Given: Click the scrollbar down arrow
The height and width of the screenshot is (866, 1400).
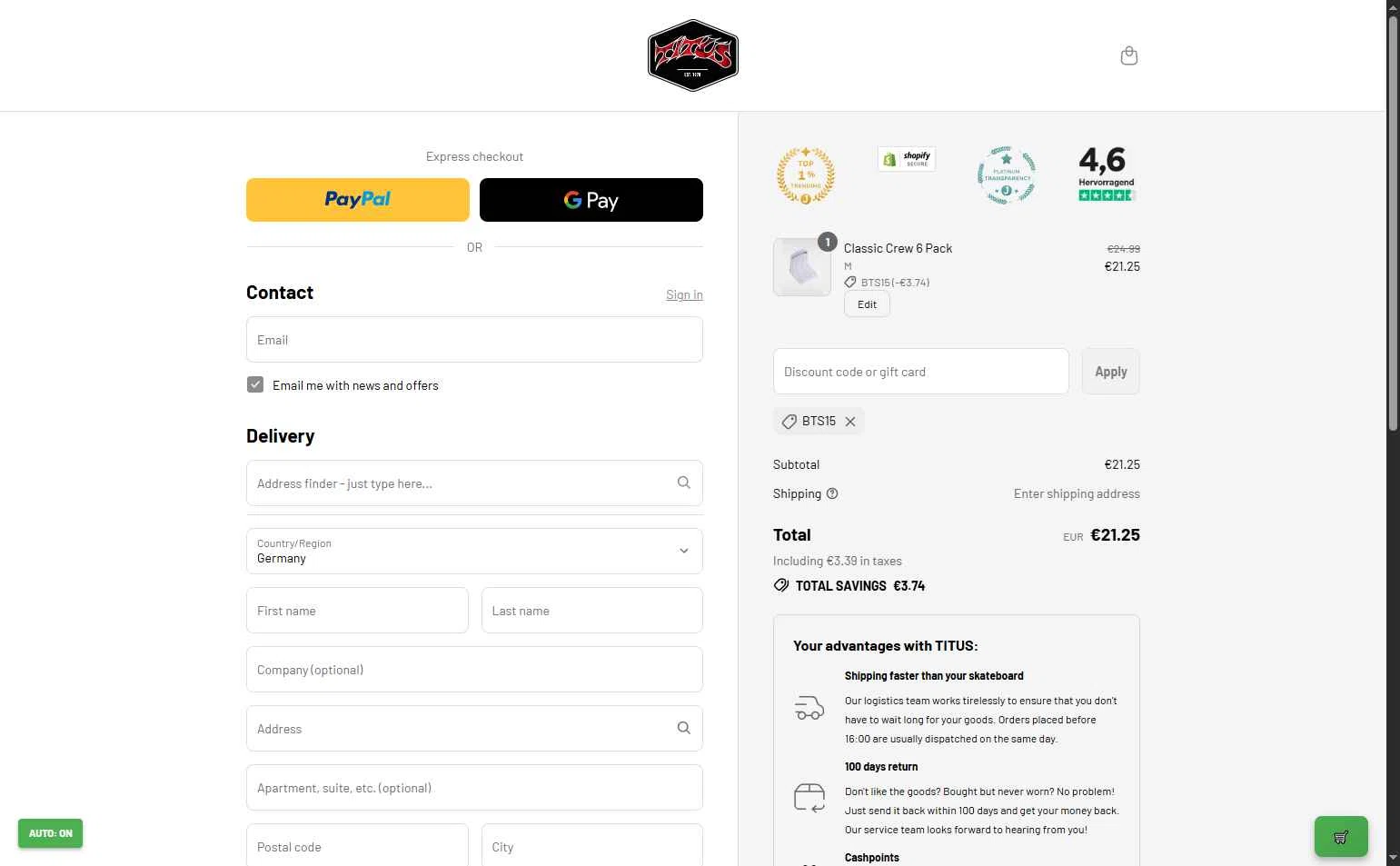Looking at the screenshot, I should coord(1393,858).
